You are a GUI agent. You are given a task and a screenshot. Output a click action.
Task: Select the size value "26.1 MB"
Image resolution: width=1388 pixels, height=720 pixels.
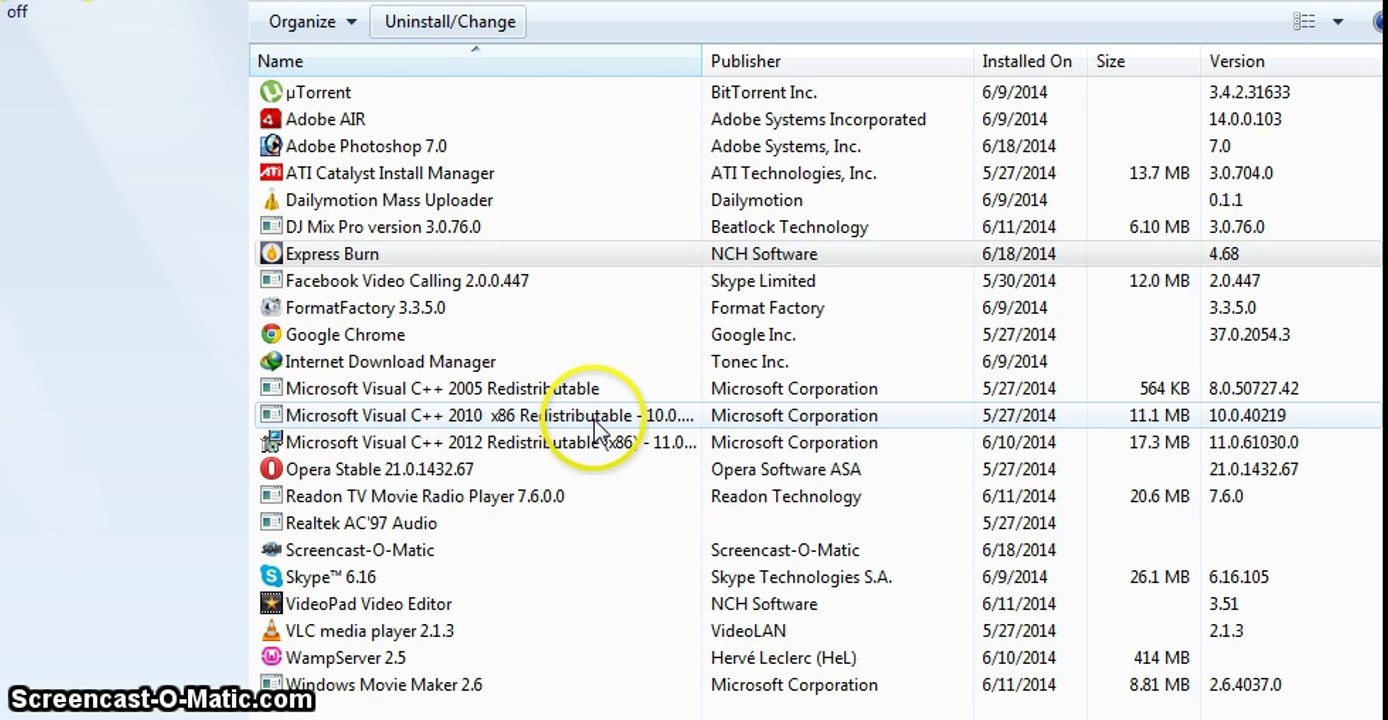click(1159, 577)
